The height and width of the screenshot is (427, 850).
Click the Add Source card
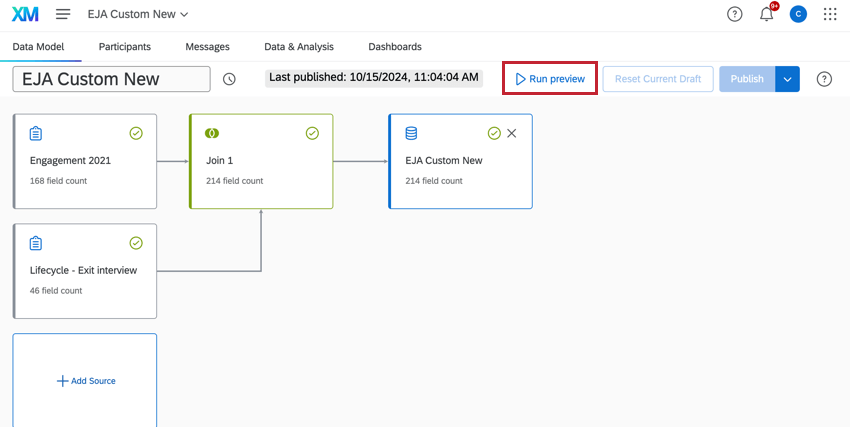(85, 380)
